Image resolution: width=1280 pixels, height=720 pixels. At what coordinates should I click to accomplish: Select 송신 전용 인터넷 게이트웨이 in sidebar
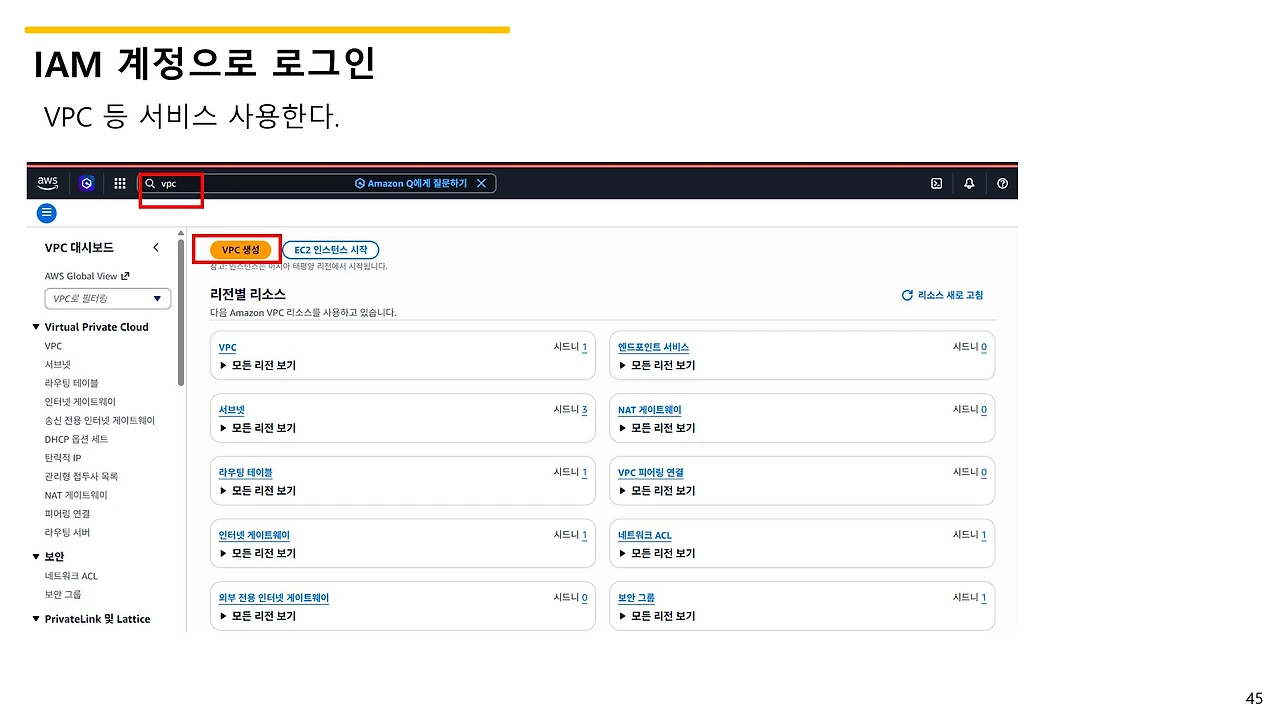(x=100, y=421)
